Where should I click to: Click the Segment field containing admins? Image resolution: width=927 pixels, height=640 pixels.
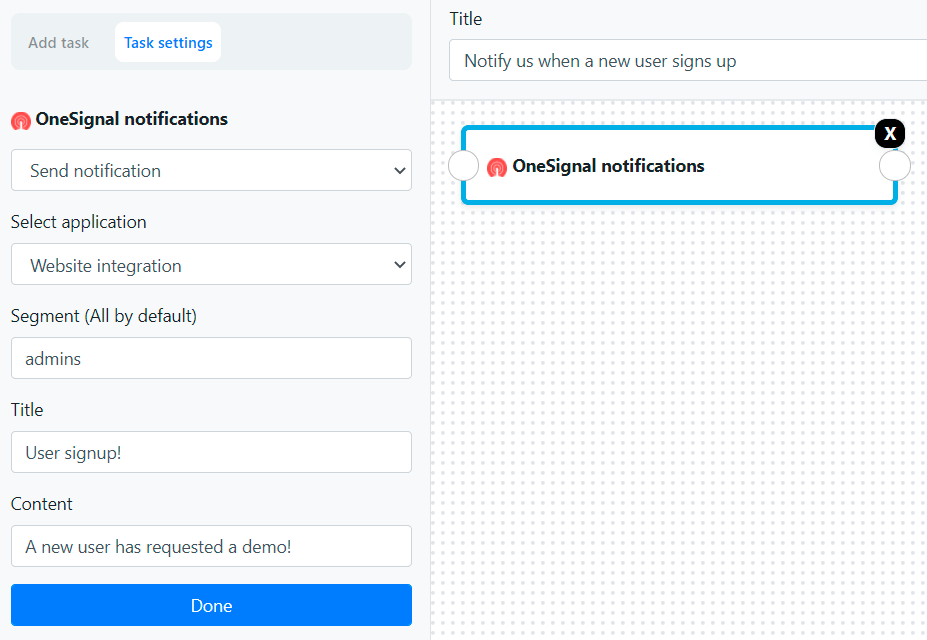[211, 358]
